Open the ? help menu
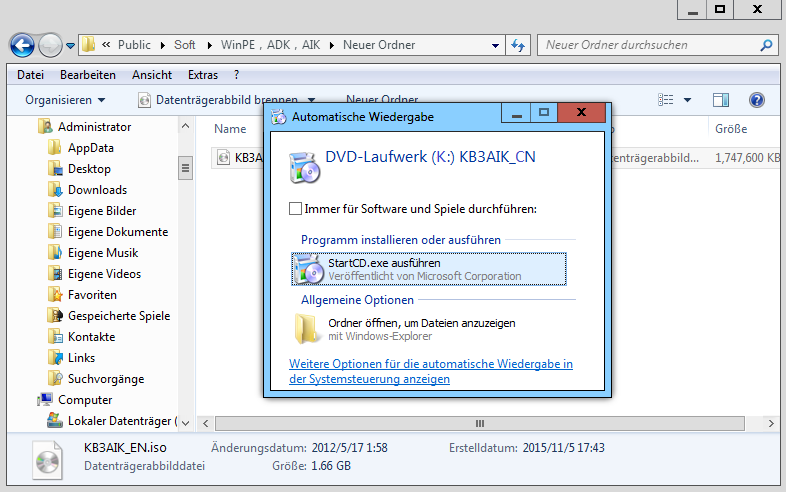The height and width of the screenshot is (492, 786). coord(237,75)
